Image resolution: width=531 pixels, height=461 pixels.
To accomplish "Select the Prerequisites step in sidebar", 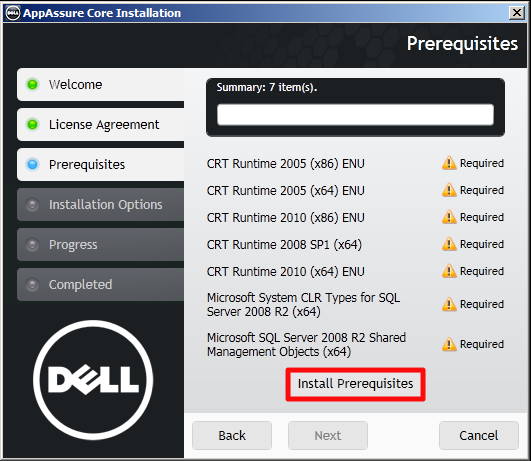I will pos(101,164).
